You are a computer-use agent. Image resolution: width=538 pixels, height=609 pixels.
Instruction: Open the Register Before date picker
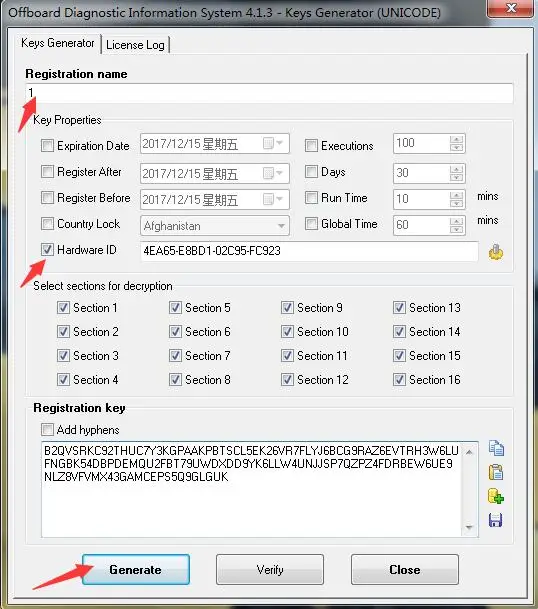pyautogui.click(x=273, y=199)
